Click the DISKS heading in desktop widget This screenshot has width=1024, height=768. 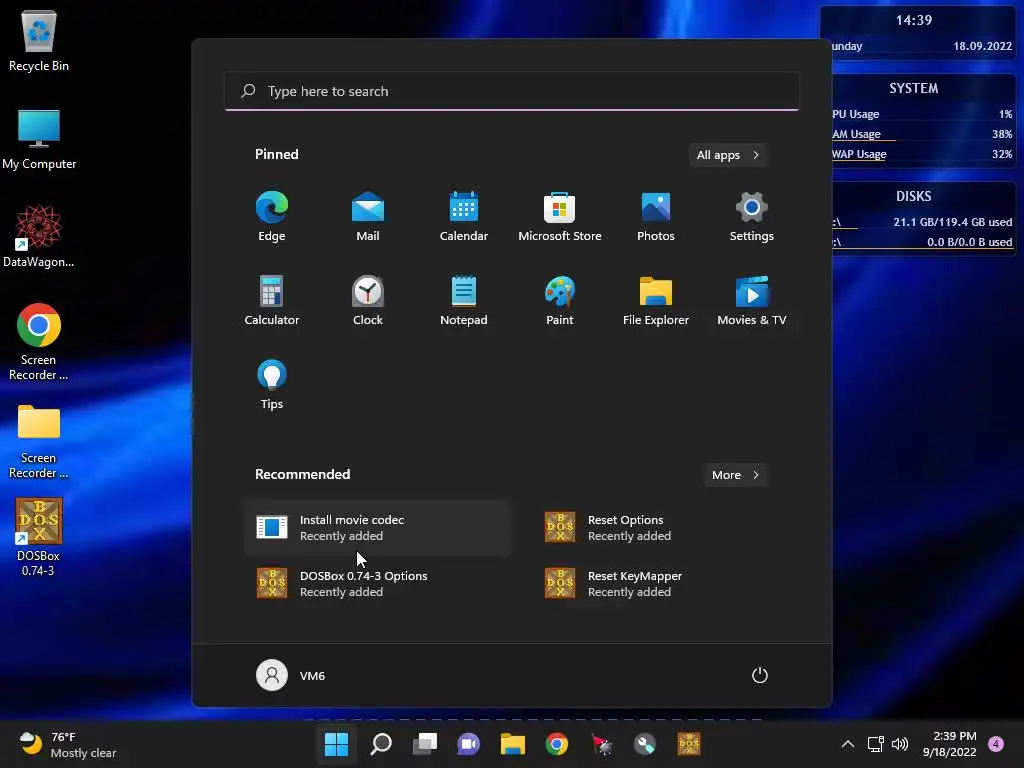[x=914, y=196]
